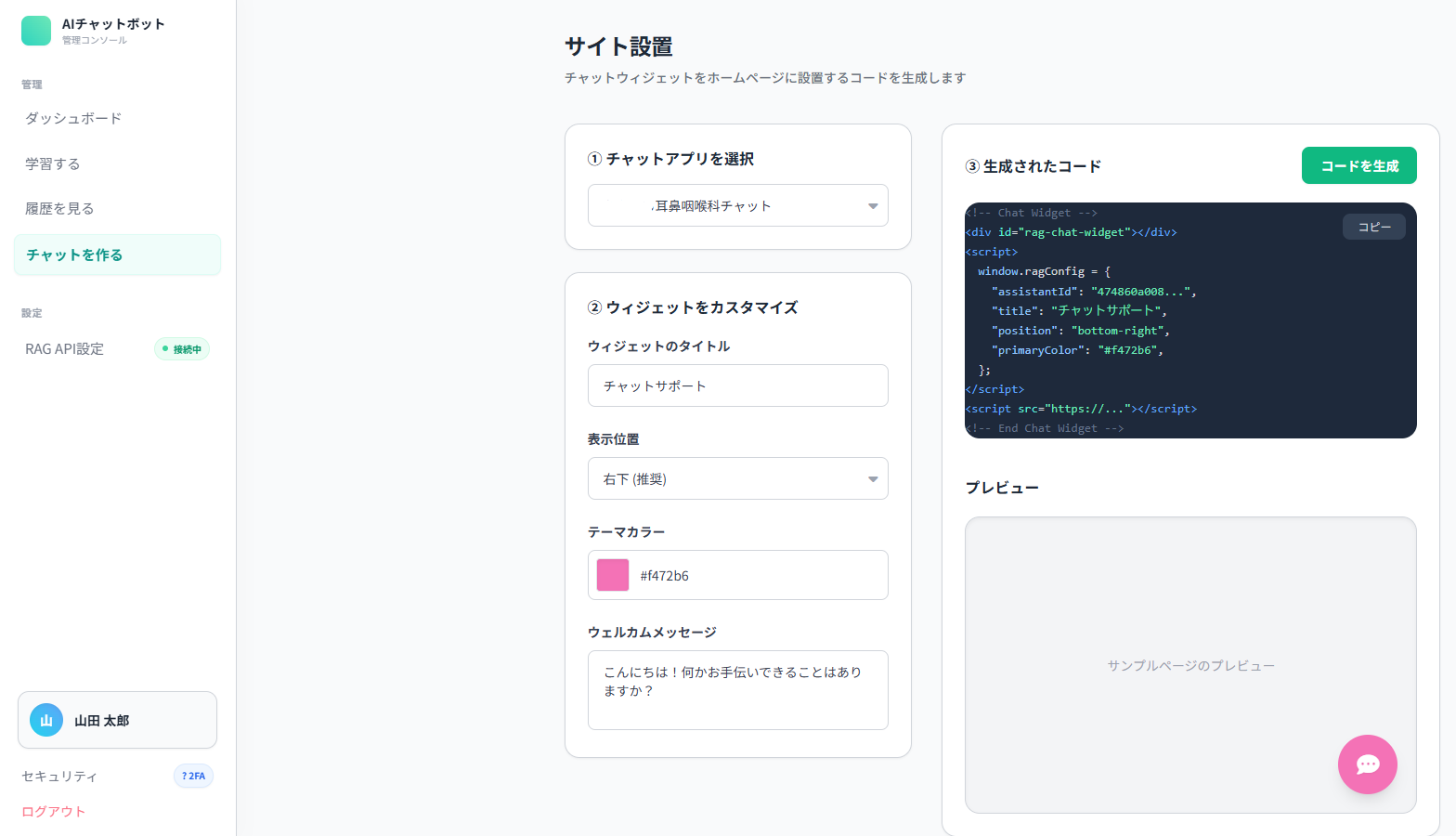This screenshot has height=836, width=1456.
Task: Click the generated code block
Action: point(1190,320)
